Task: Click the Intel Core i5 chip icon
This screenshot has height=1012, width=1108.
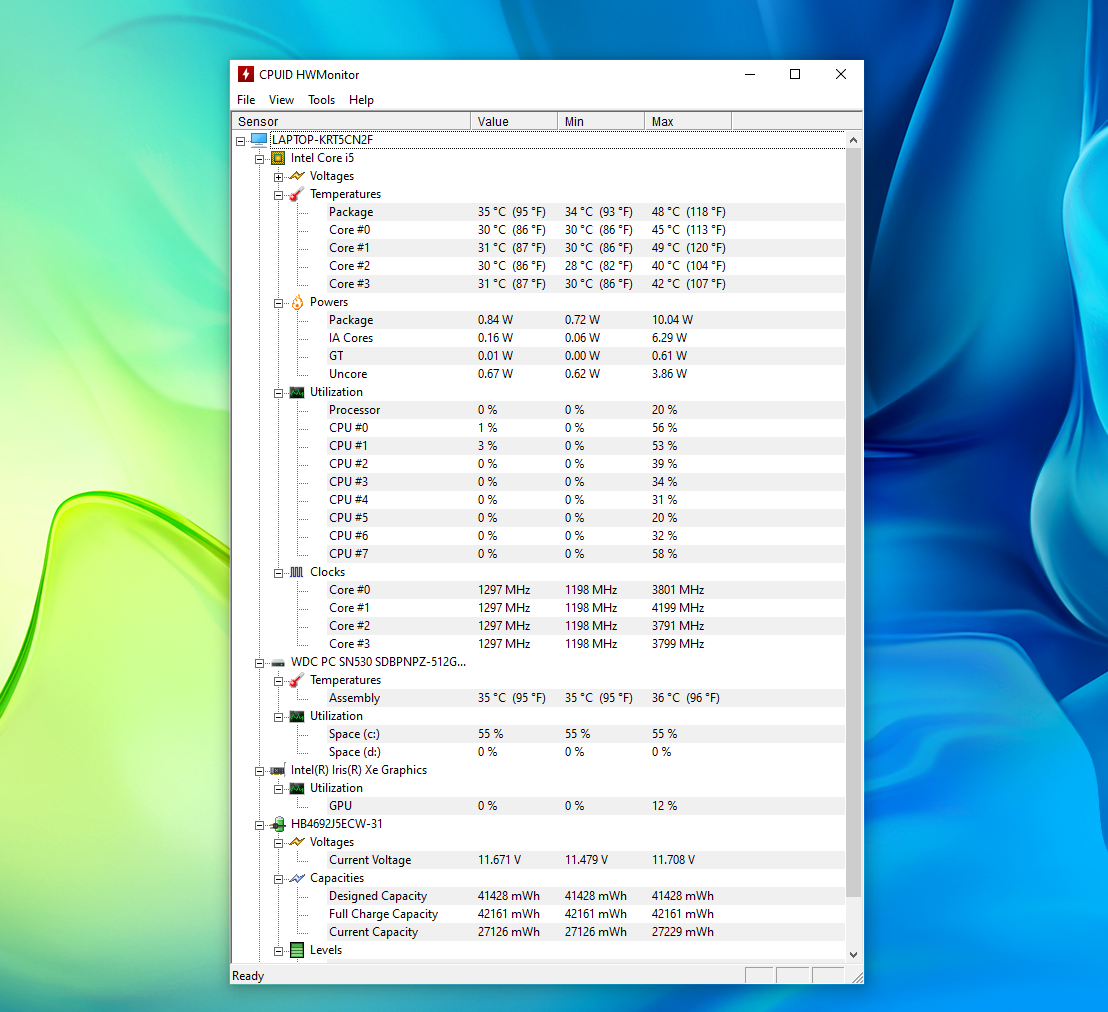Action: point(278,158)
